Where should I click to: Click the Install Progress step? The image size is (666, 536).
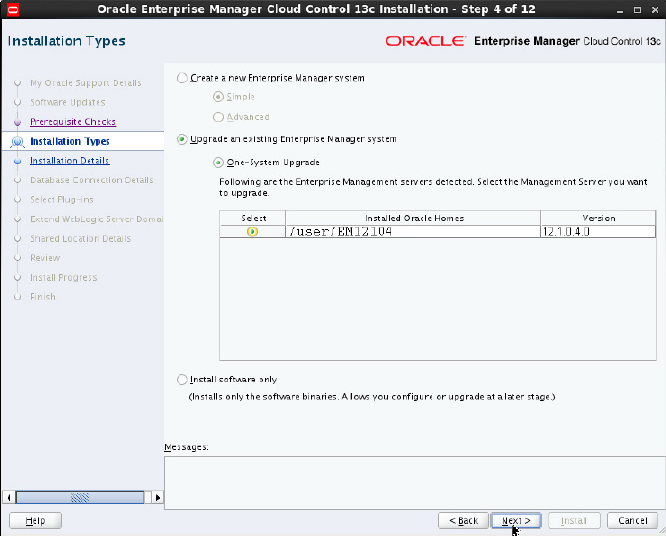coord(63,277)
